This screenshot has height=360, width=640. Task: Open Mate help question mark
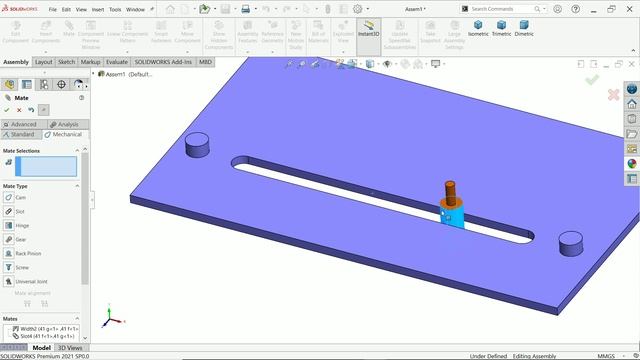click(x=82, y=98)
